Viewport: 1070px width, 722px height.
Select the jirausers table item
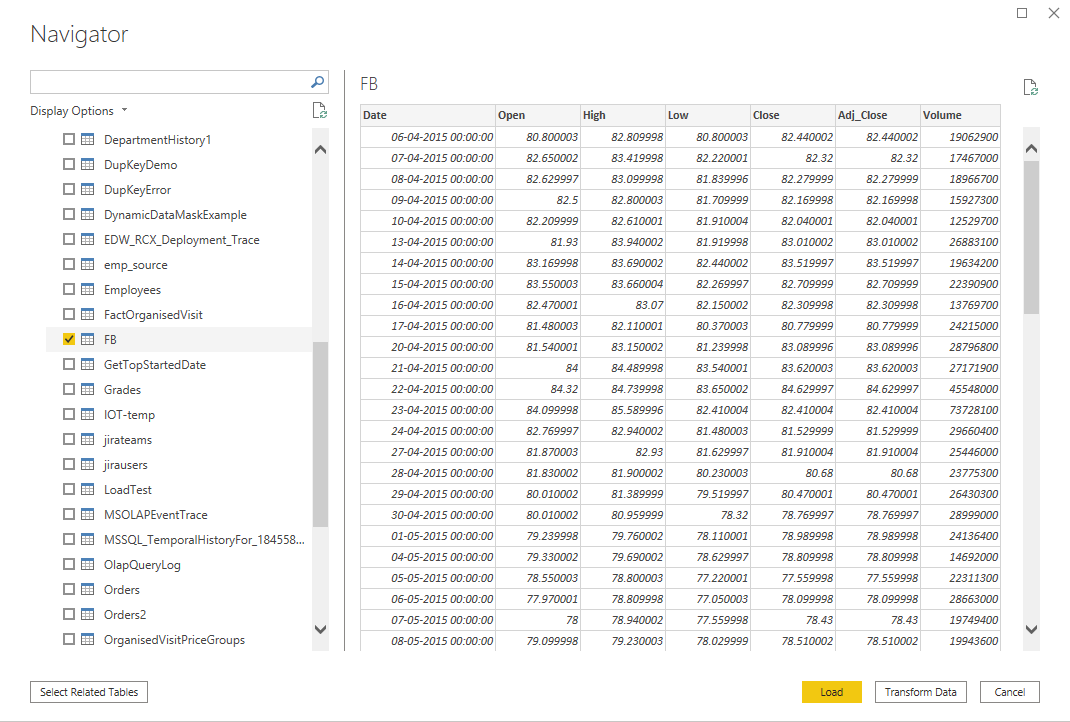(126, 465)
